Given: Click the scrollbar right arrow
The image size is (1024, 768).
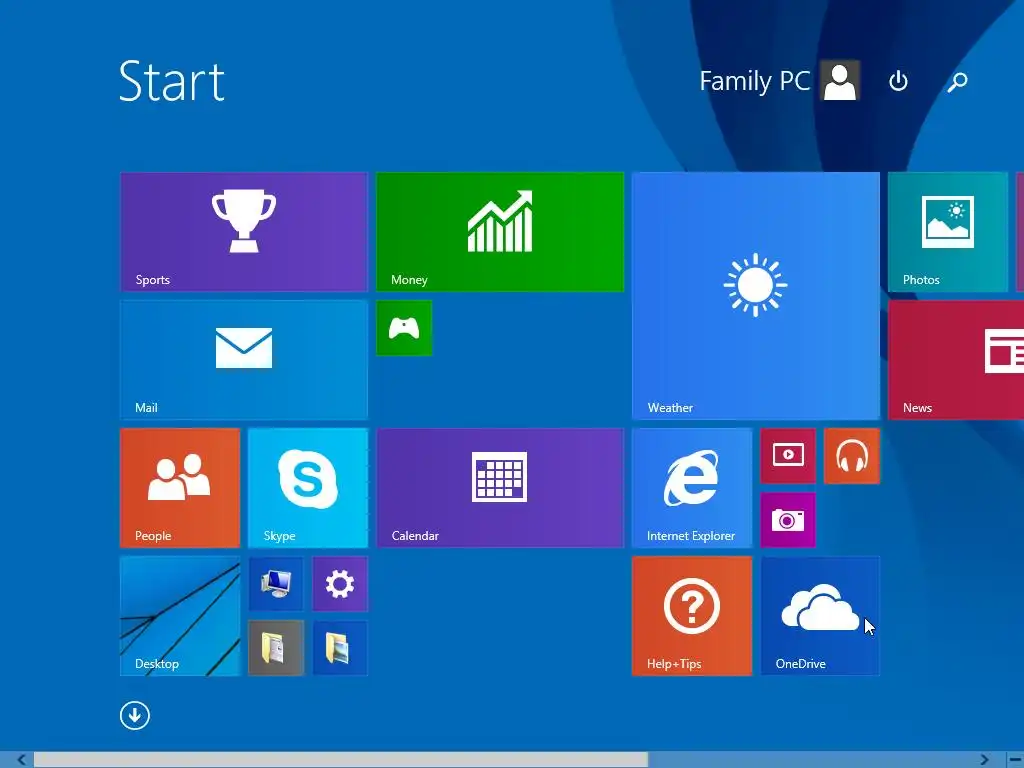Looking at the screenshot, I should click(985, 760).
